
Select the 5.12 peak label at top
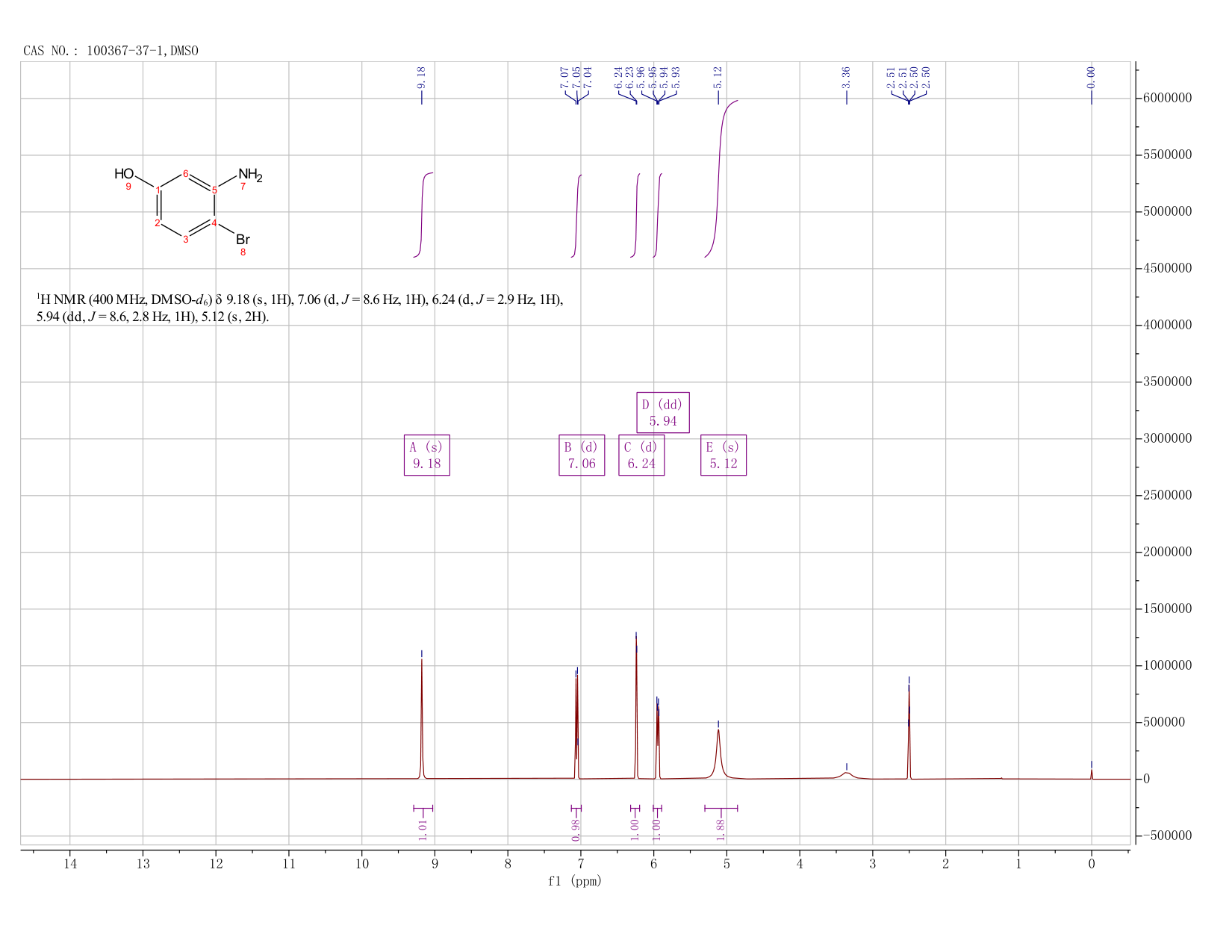(x=718, y=78)
